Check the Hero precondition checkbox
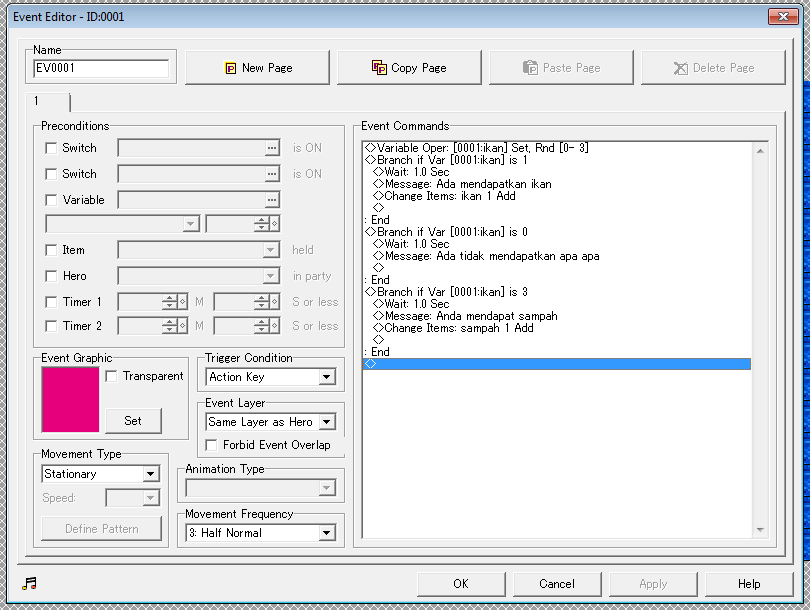The width and height of the screenshot is (810, 610). (51, 276)
